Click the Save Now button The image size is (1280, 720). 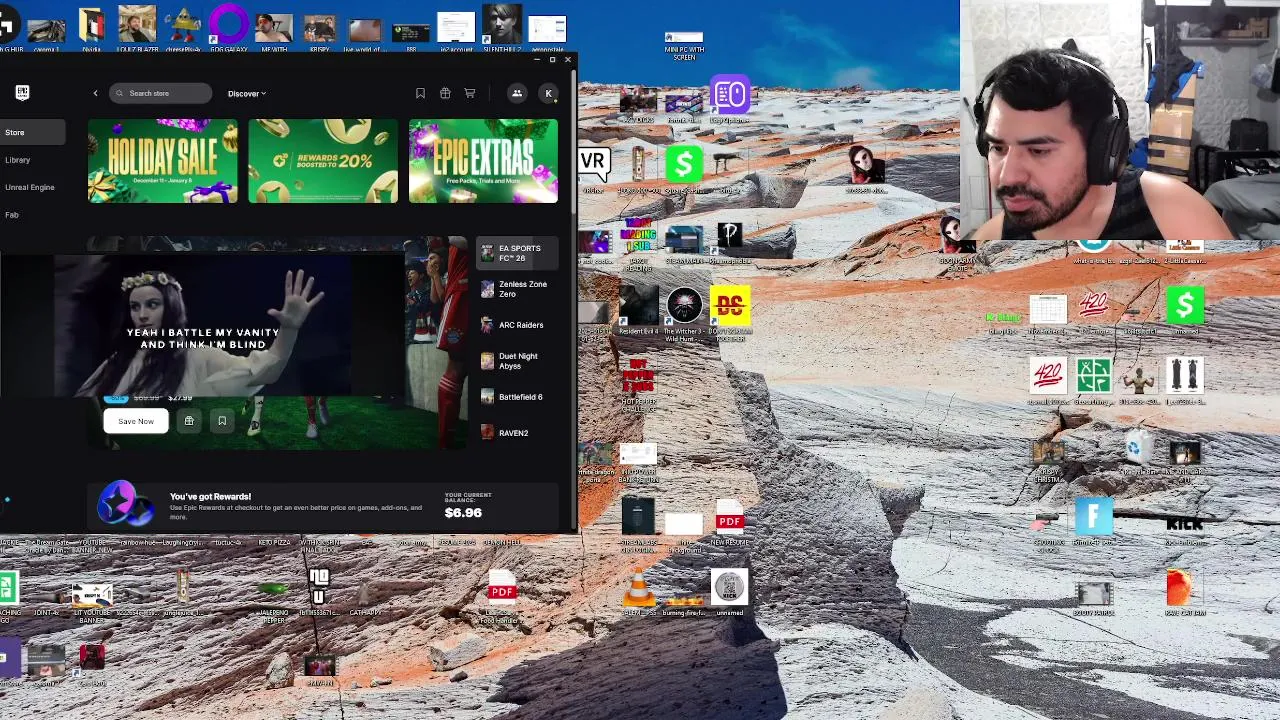[136, 421]
